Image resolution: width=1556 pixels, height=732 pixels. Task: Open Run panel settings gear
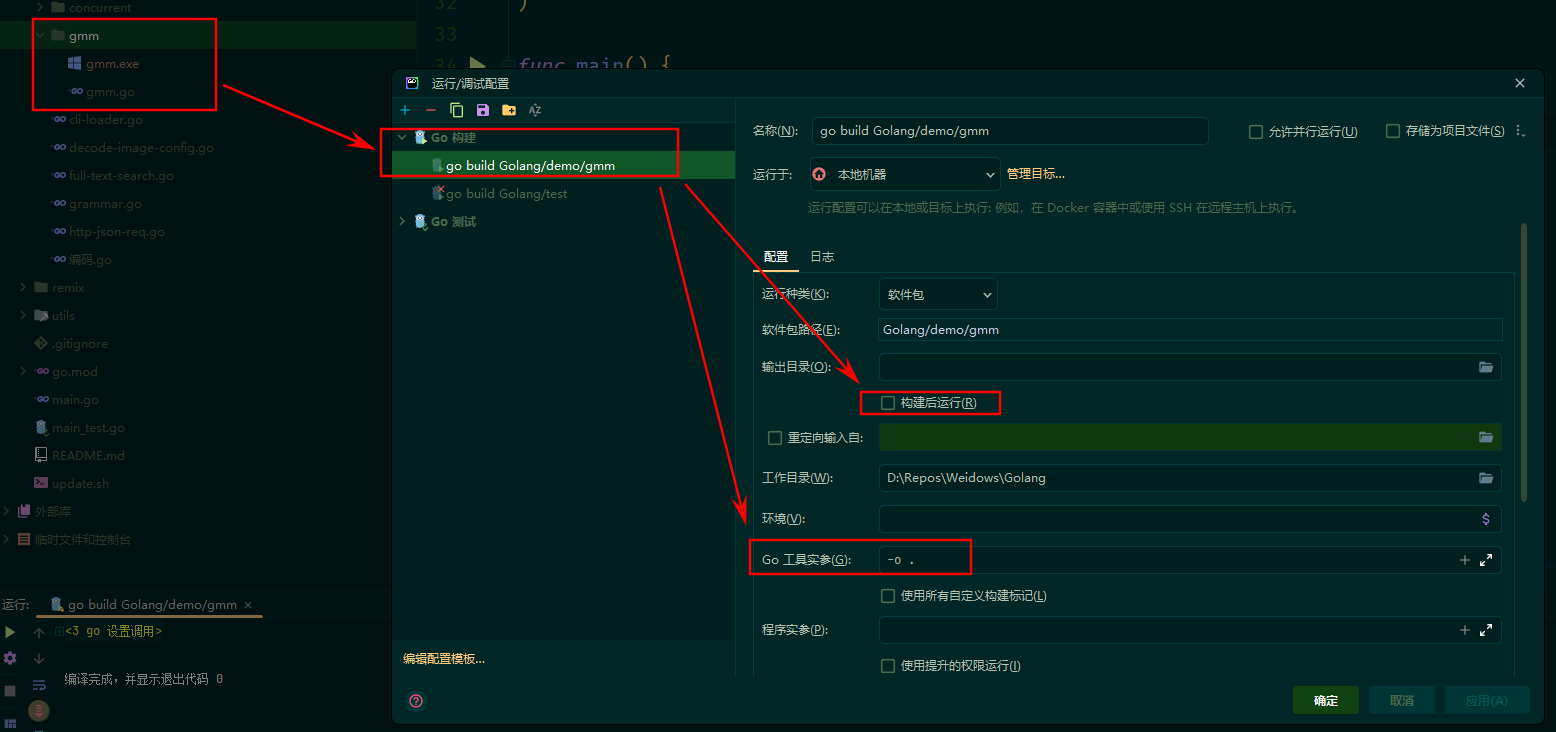pyautogui.click(x=10, y=658)
